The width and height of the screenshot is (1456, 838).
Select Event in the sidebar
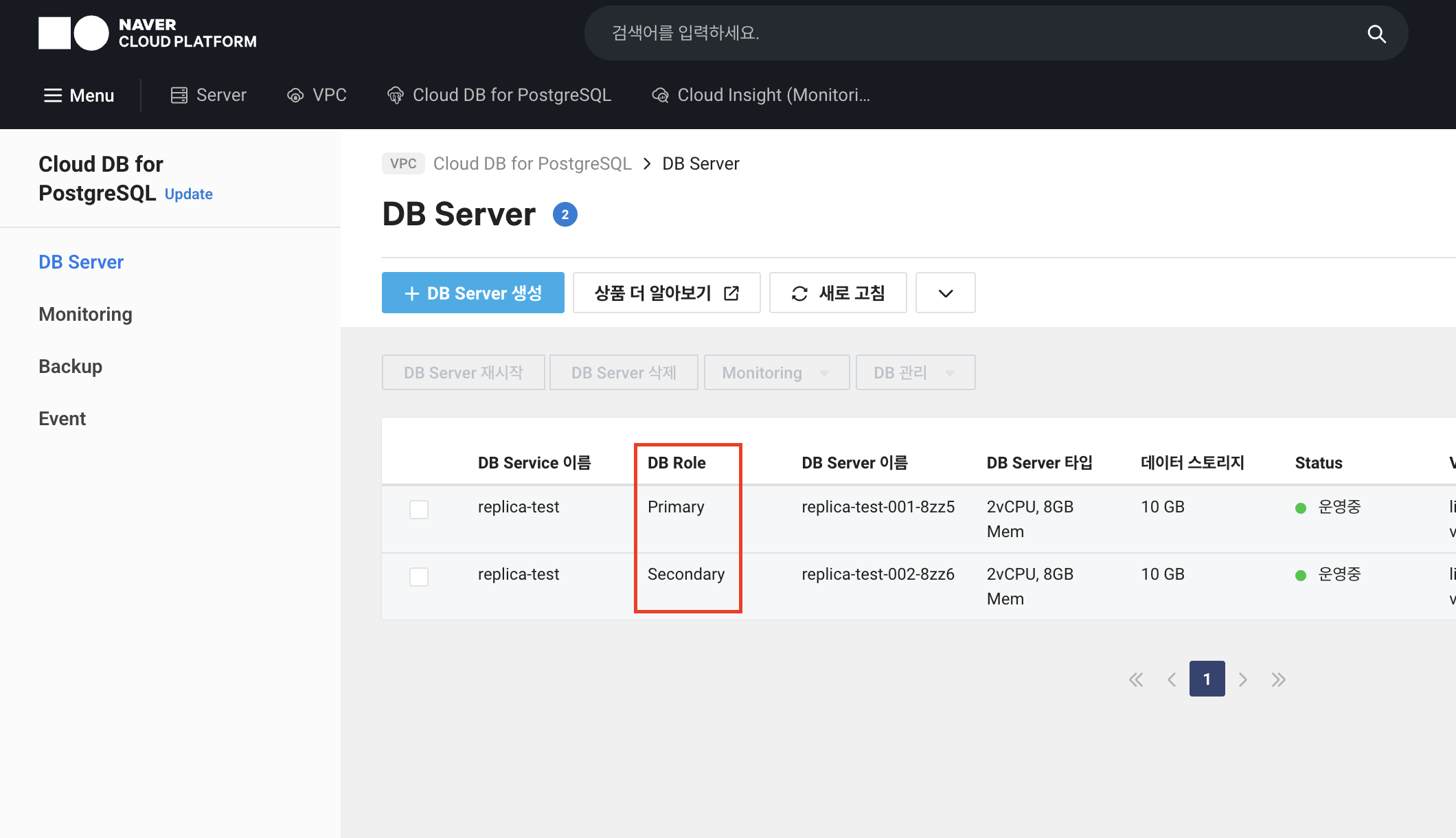(x=62, y=419)
